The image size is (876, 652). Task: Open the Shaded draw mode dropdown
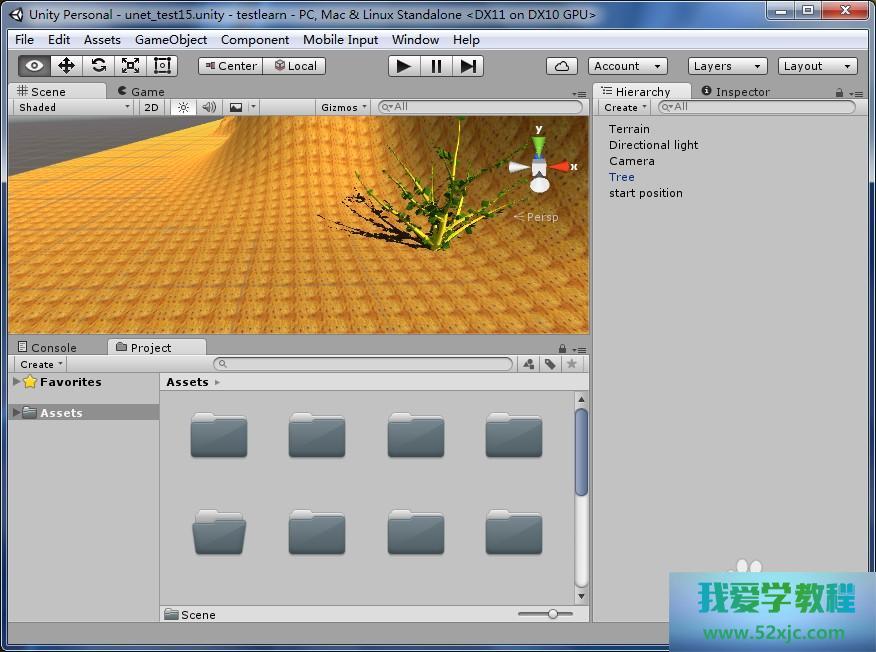(x=72, y=107)
